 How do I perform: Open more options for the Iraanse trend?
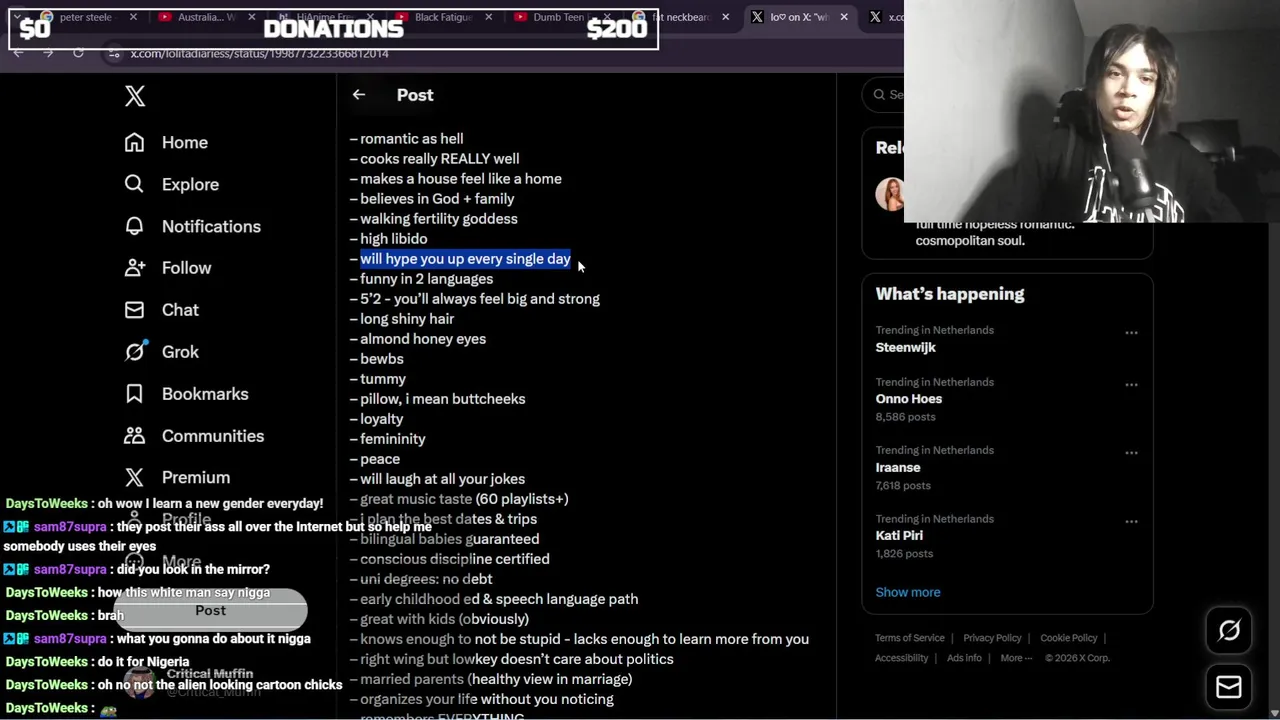pos(1131,453)
